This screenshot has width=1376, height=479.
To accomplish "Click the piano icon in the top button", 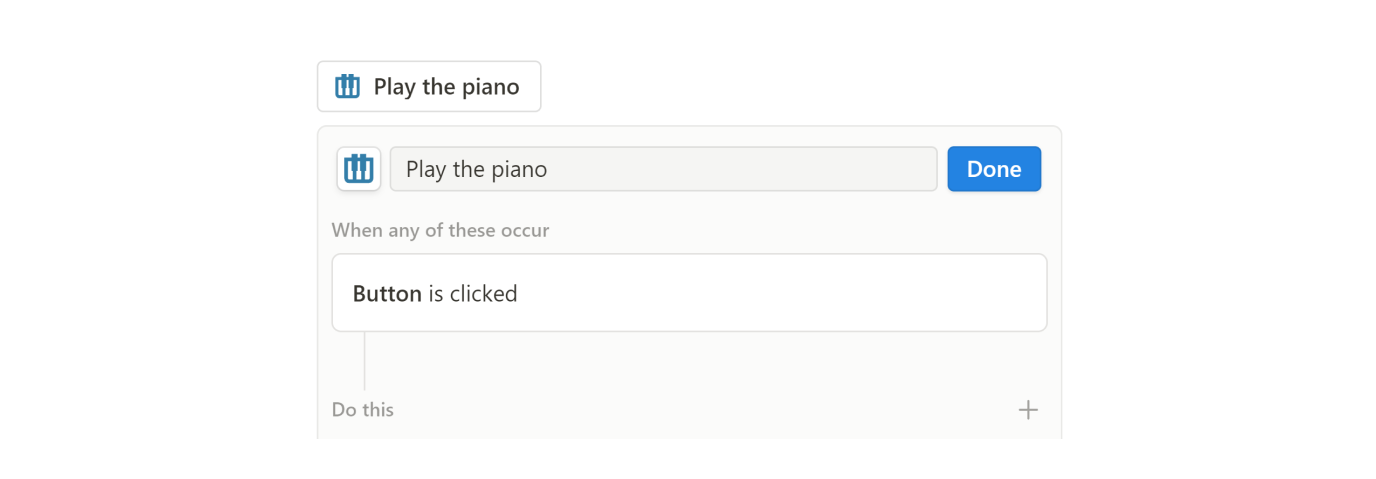I will (x=347, y=86).
